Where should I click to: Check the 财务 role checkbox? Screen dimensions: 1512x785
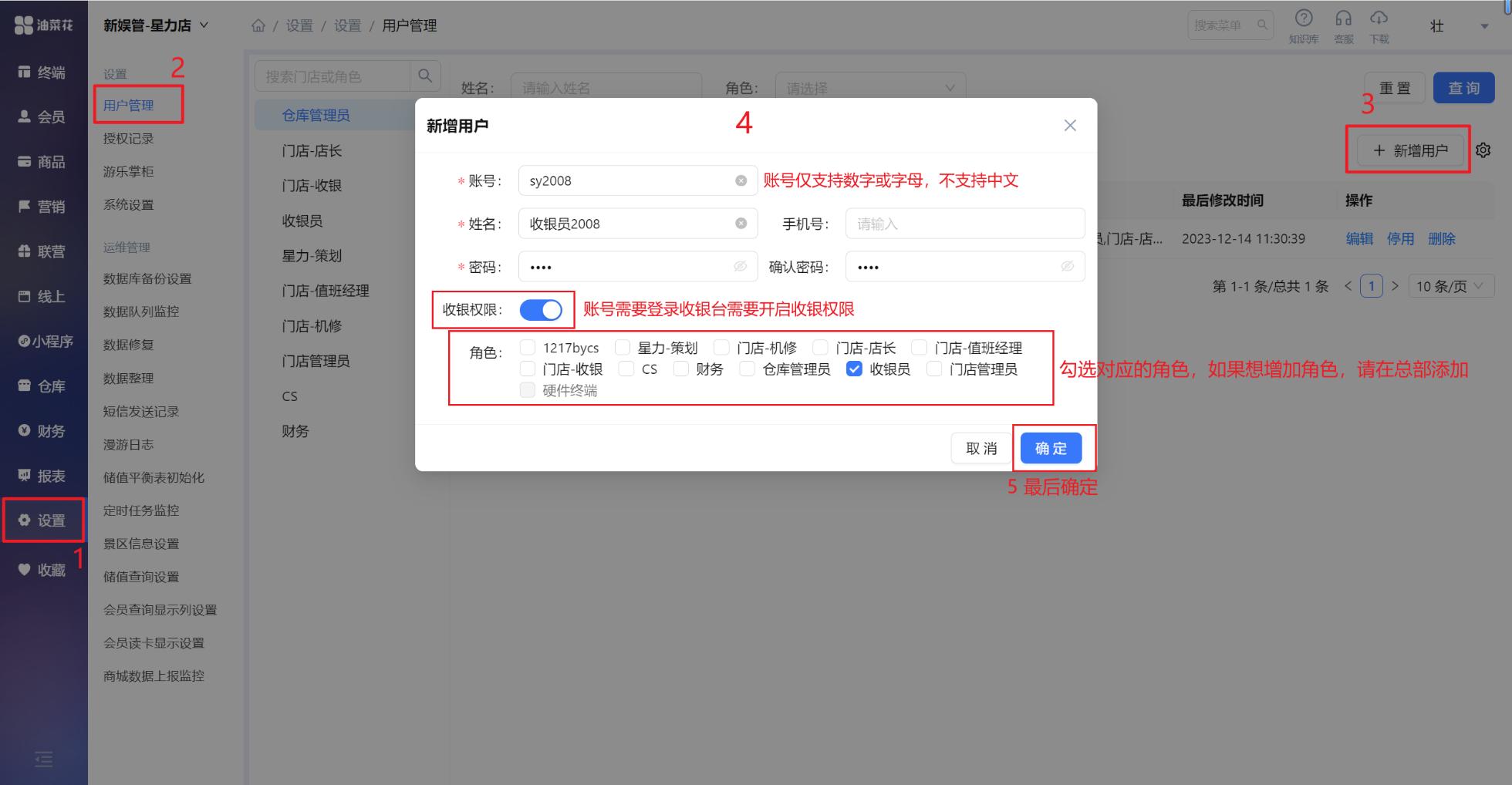click(x=681, y=369)
